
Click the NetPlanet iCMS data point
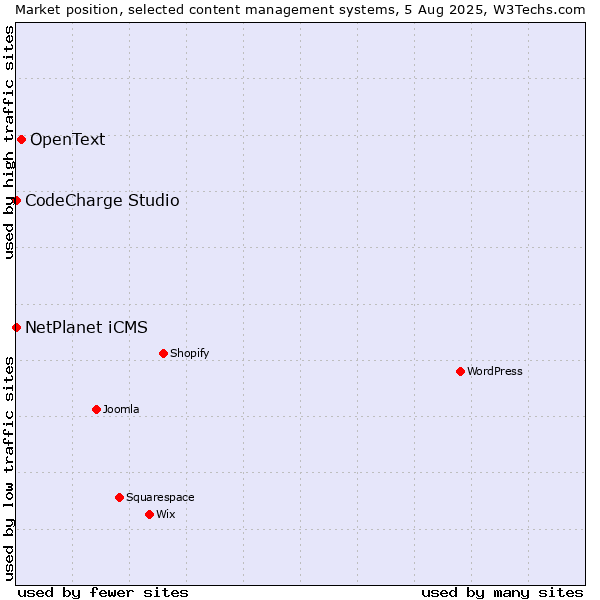(x=16, y=328)
